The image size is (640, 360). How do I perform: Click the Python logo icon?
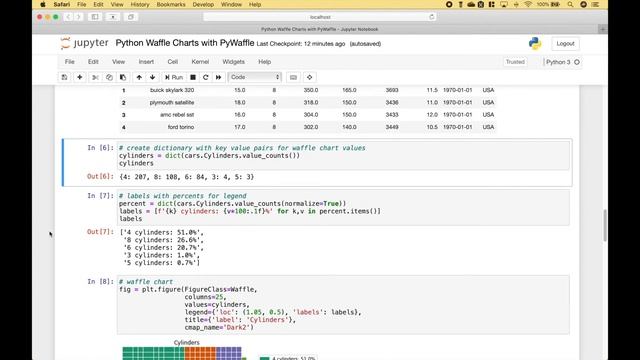535,43
